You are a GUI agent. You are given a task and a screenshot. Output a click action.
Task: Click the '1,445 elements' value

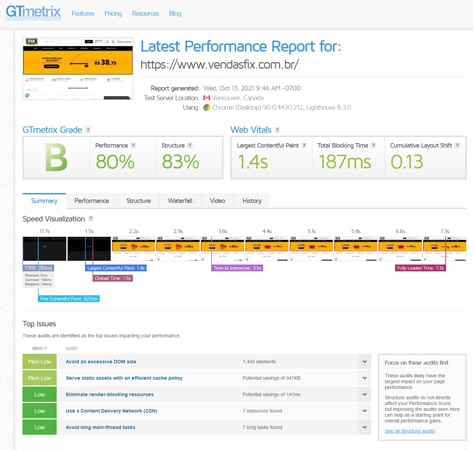point(259,362)
